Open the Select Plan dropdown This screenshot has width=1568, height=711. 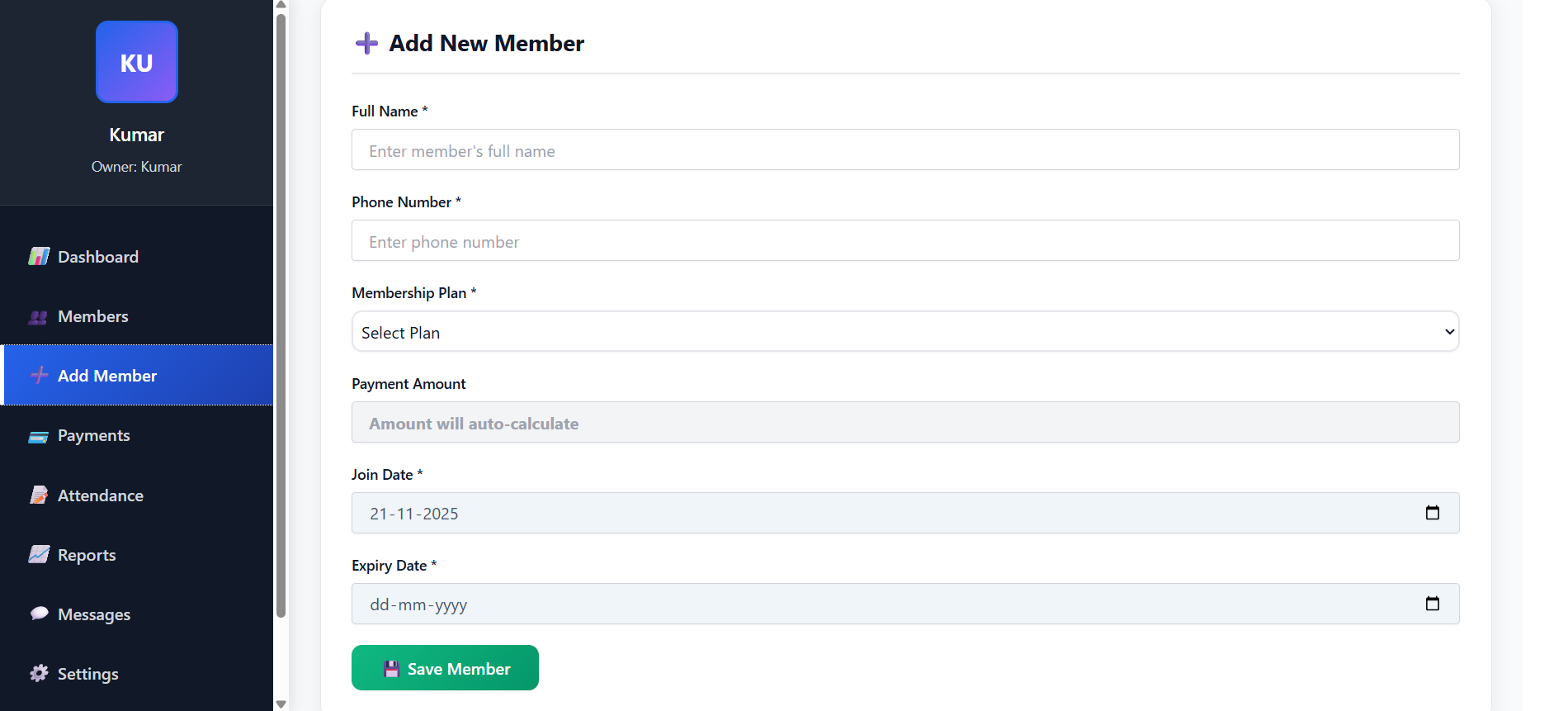point(904,331)
